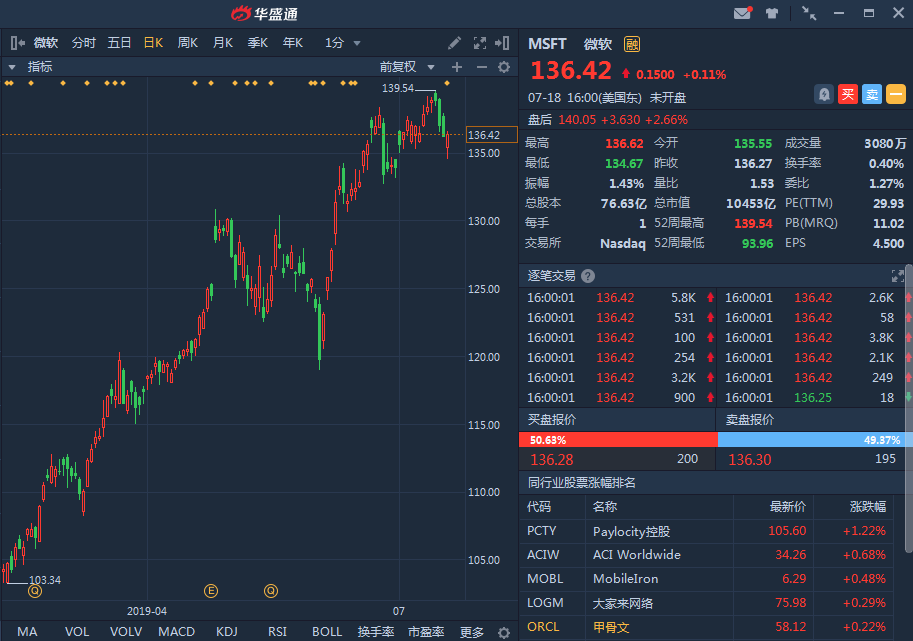
Task: Click the red buy button
Action: pyautogui.click(x=848, y=94)
